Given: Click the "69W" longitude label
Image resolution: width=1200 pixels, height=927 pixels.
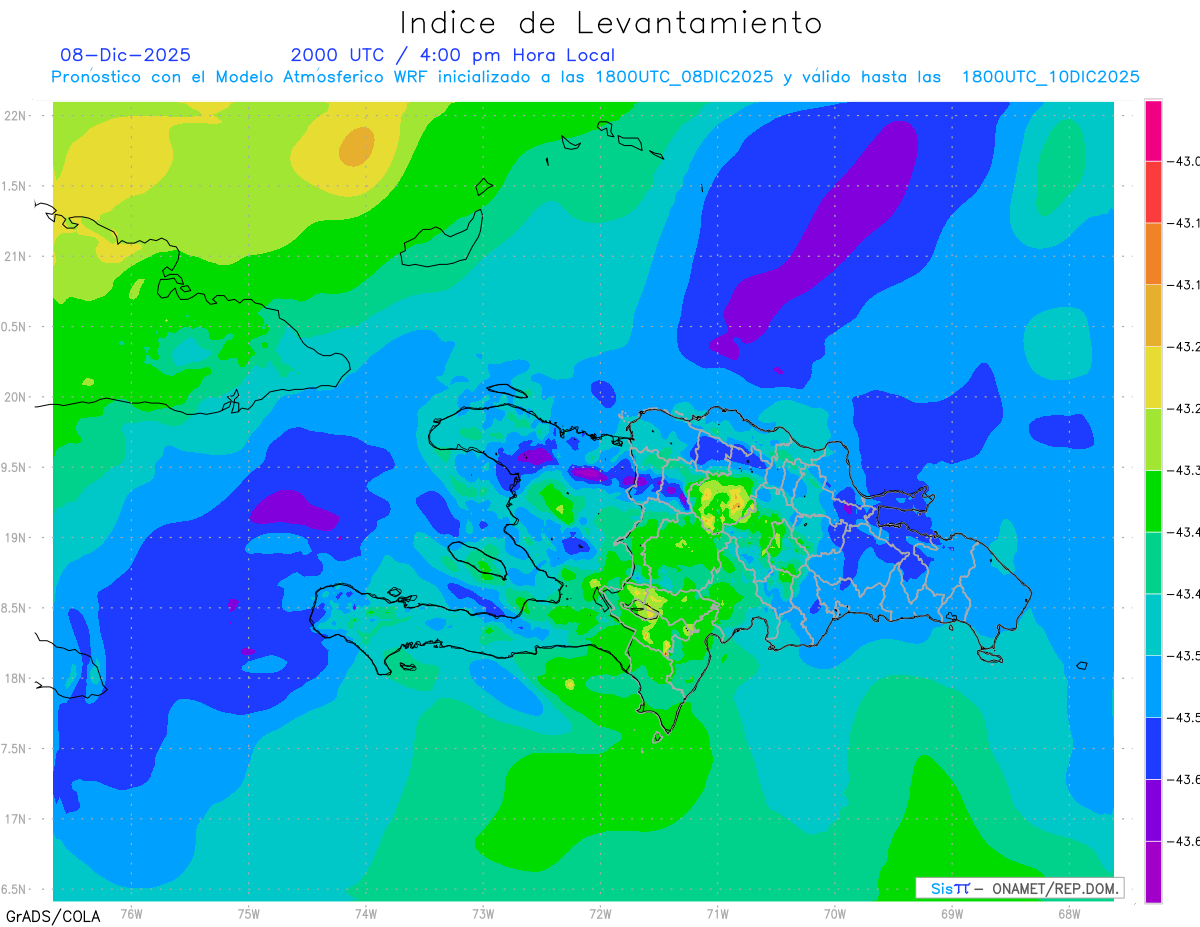Looking at the screenshot, I should point(952,913).
